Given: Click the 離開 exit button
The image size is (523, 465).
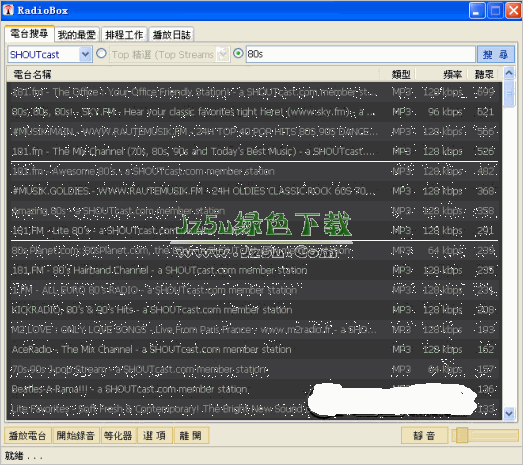Looking at the screenshot, I should point(191,435).
